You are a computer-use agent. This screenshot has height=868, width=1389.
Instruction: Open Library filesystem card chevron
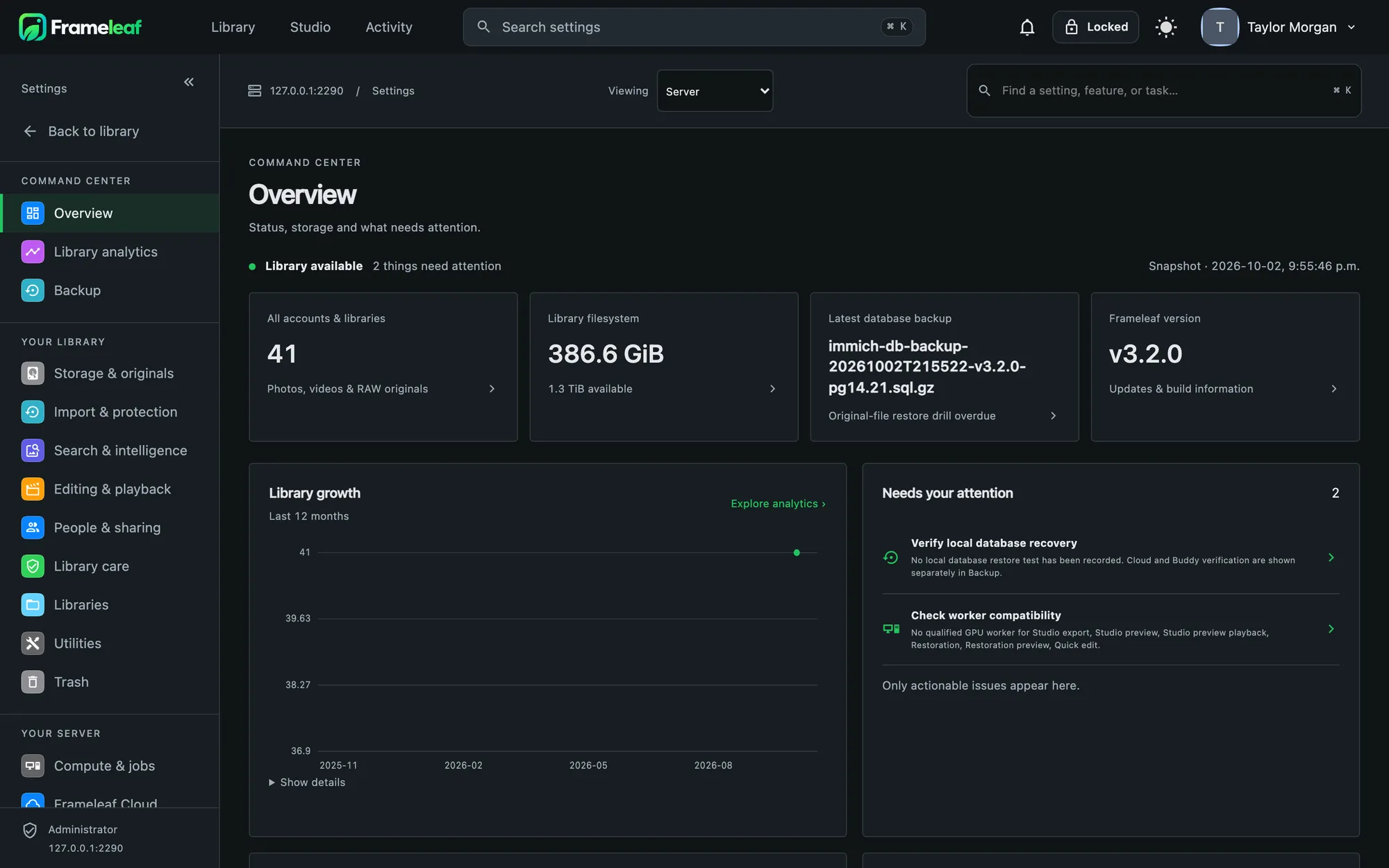pyautogui.click(x=772, y=389)
